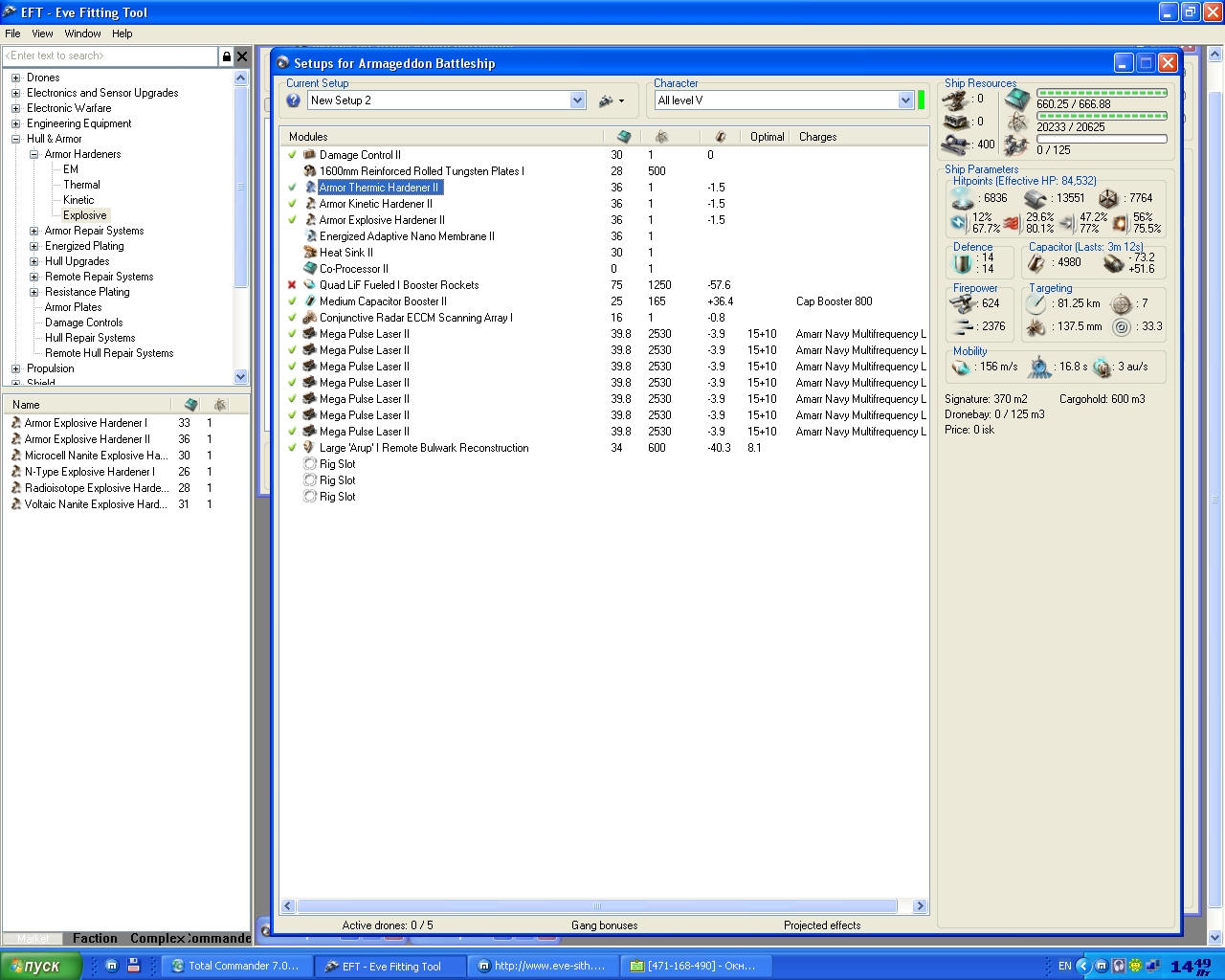
Task: Open the Character dropdown showing All level V
Action: [x=905, y=100]
